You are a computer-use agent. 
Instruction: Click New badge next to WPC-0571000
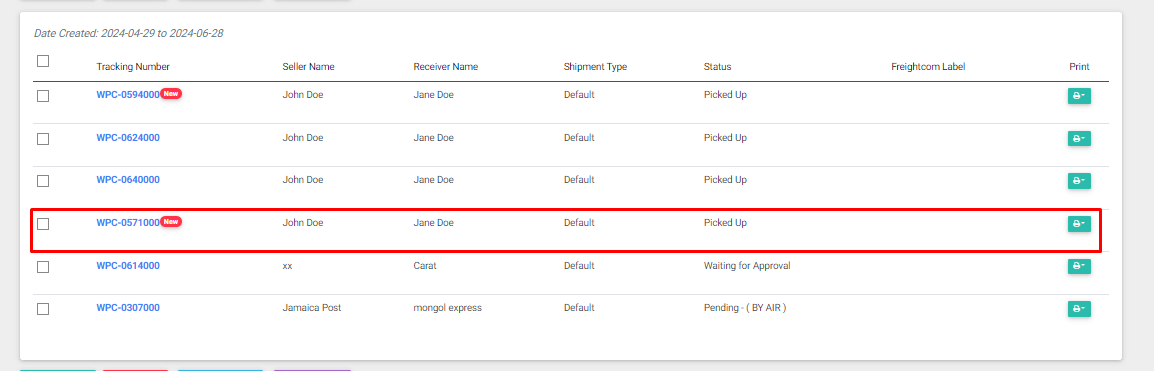(171, 221)
